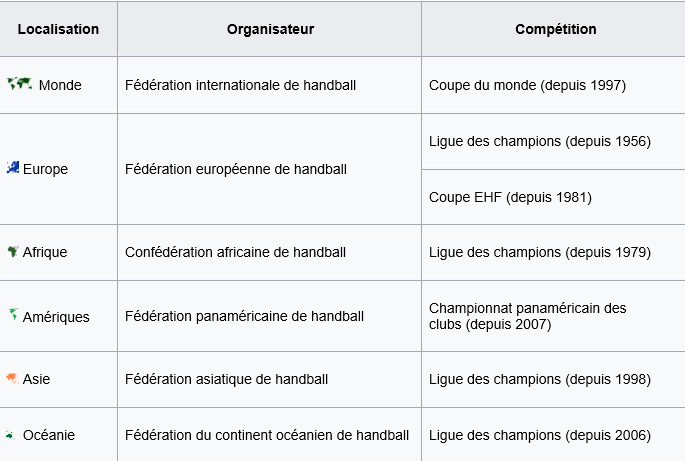Click the Americas map icon

coord(13,315)
